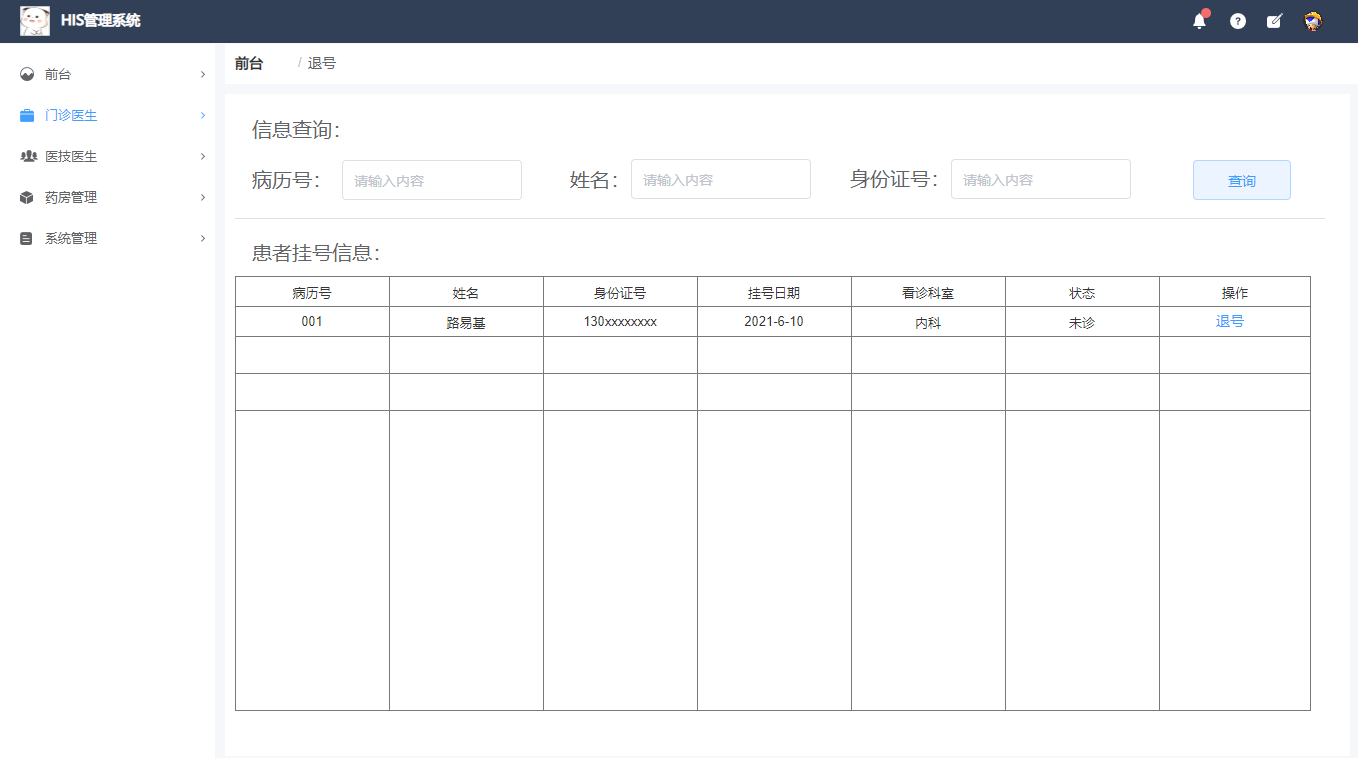Click the 医技医生 people icon

pyautogui.click(x=28, y=156)
